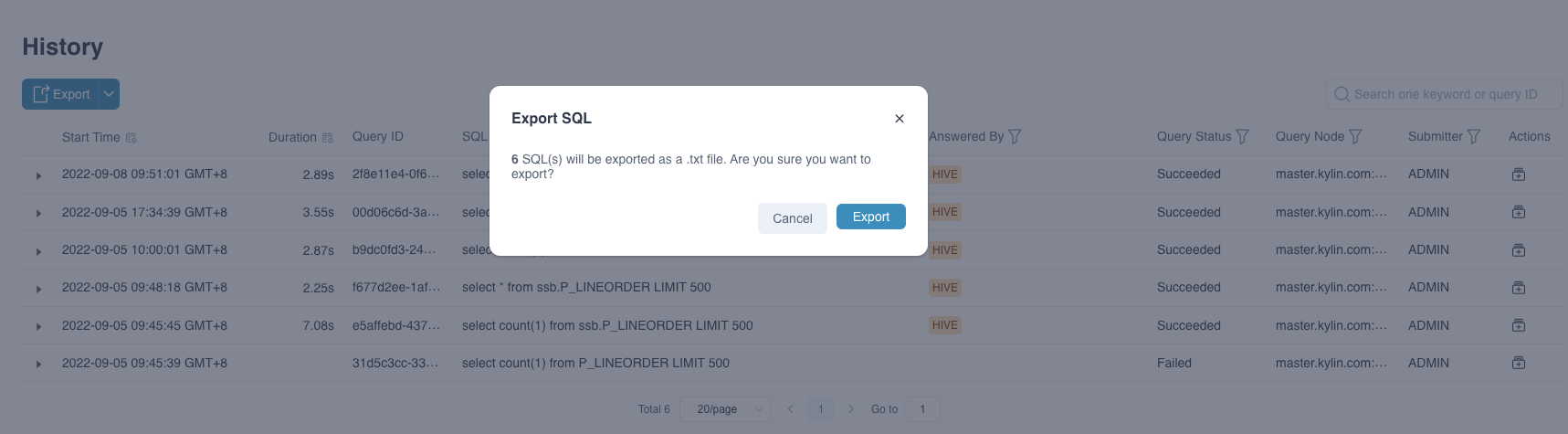
Task: Filter the Answered By column
Action: click(x=1015, y=137)
